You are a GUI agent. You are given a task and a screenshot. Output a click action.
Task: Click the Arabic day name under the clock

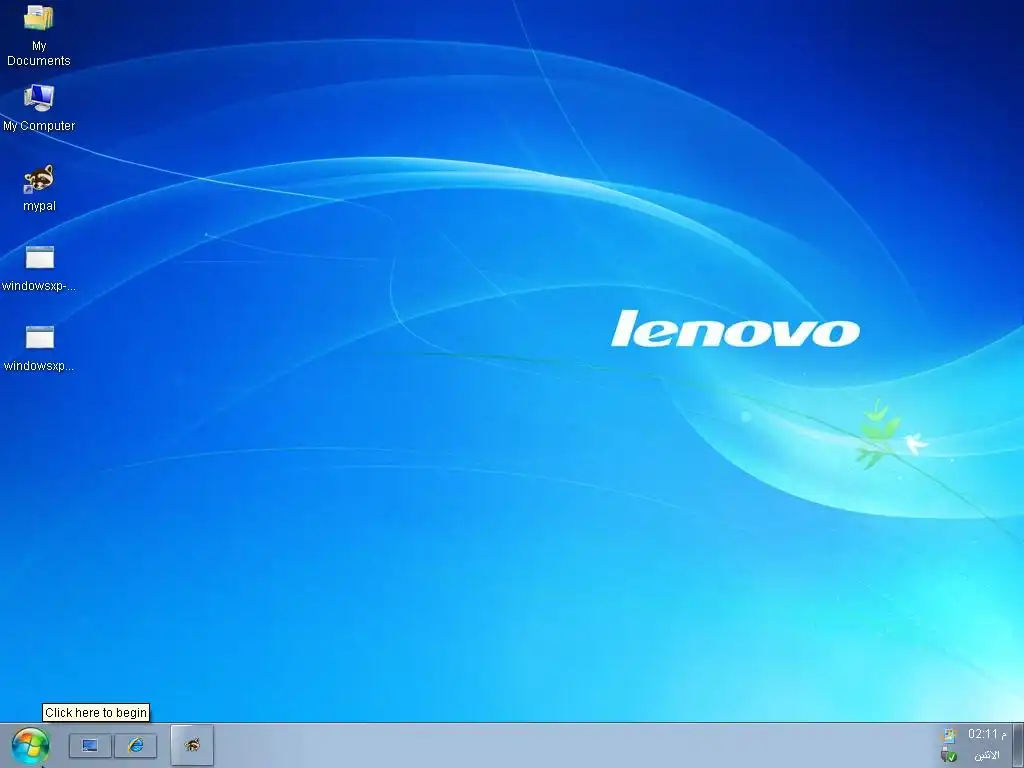point(987,756)
